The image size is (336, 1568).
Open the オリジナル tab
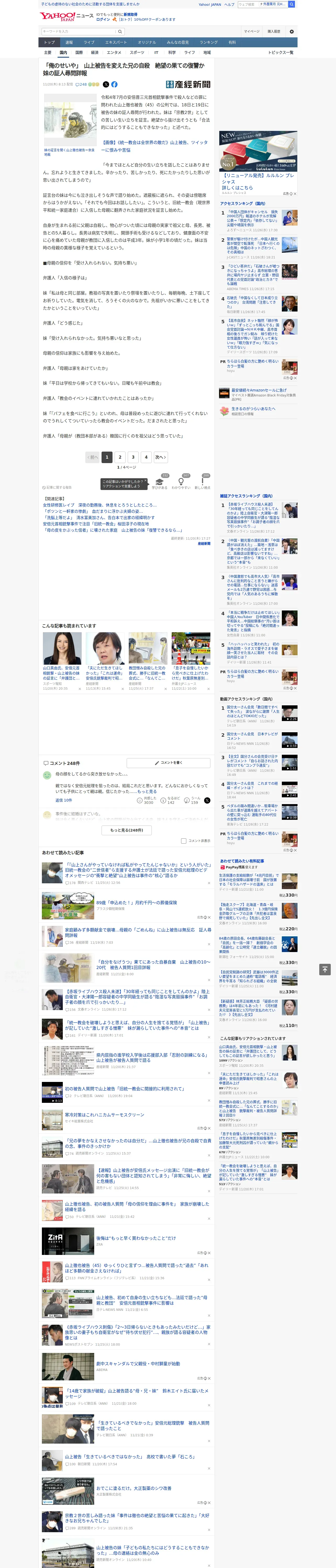[x=147, y=43]
